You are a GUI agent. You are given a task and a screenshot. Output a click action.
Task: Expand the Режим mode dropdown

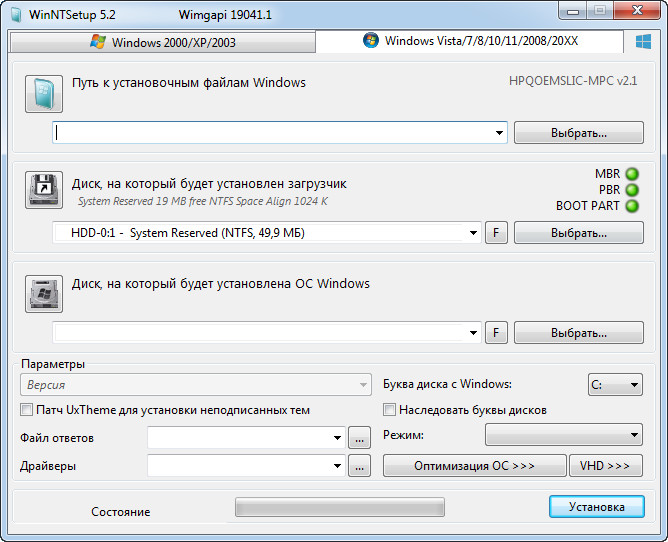(564, 435)
